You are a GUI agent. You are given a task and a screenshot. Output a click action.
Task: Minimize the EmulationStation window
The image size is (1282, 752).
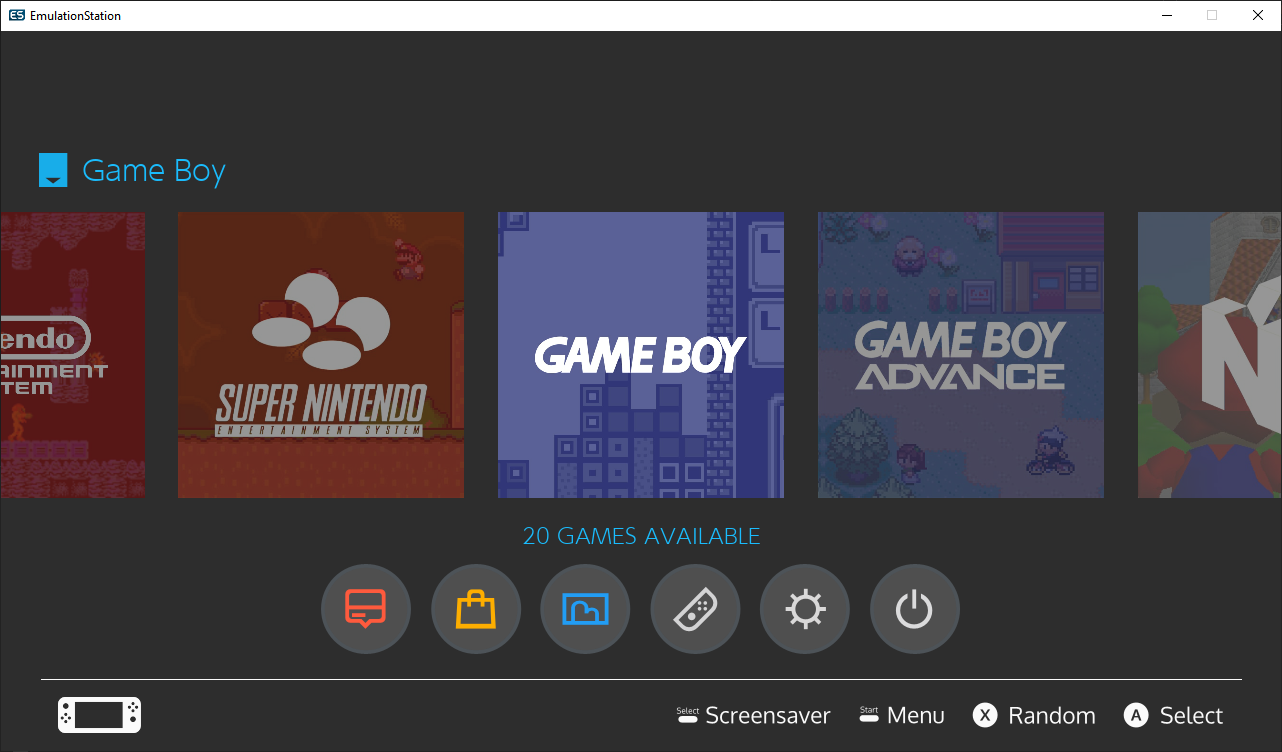1166,15
